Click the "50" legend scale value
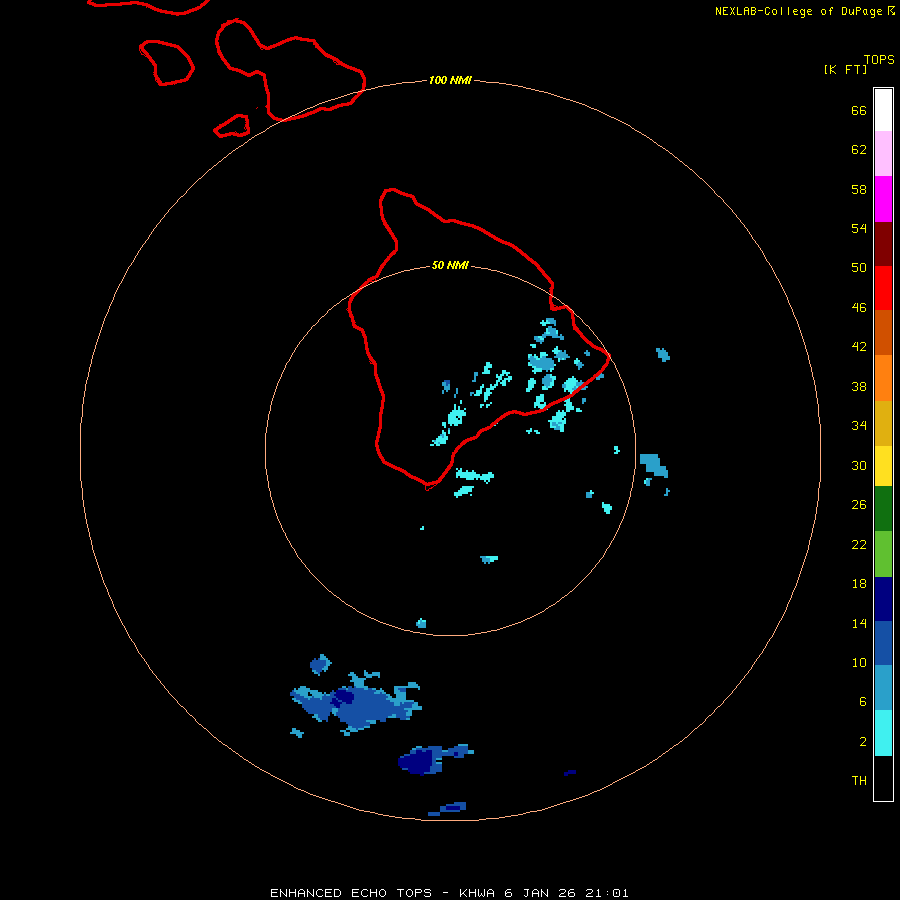Screen dimensions: 900x900 click(859, 268)
